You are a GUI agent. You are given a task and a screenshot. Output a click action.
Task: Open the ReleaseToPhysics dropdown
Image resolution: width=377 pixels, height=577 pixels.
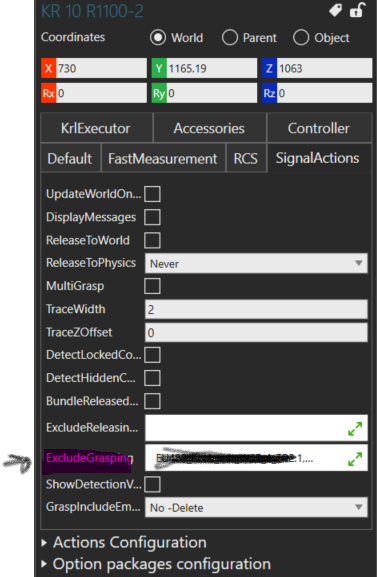pos(256,263)
